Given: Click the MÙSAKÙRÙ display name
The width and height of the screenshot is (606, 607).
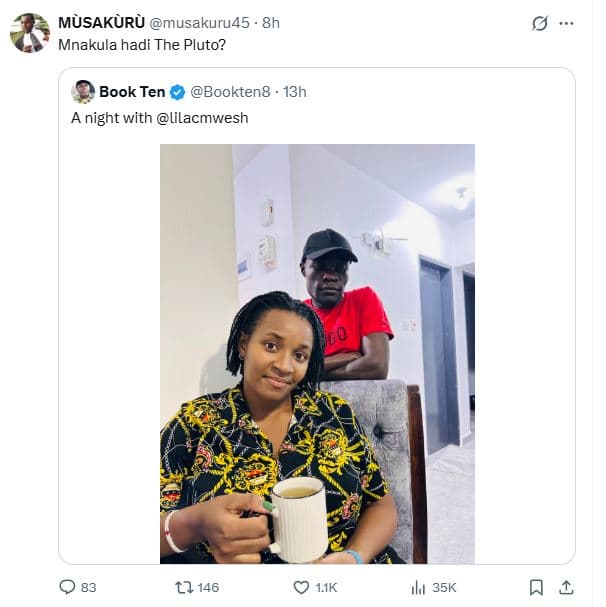Looking at the screenshot, I should (x=102, y=22).
